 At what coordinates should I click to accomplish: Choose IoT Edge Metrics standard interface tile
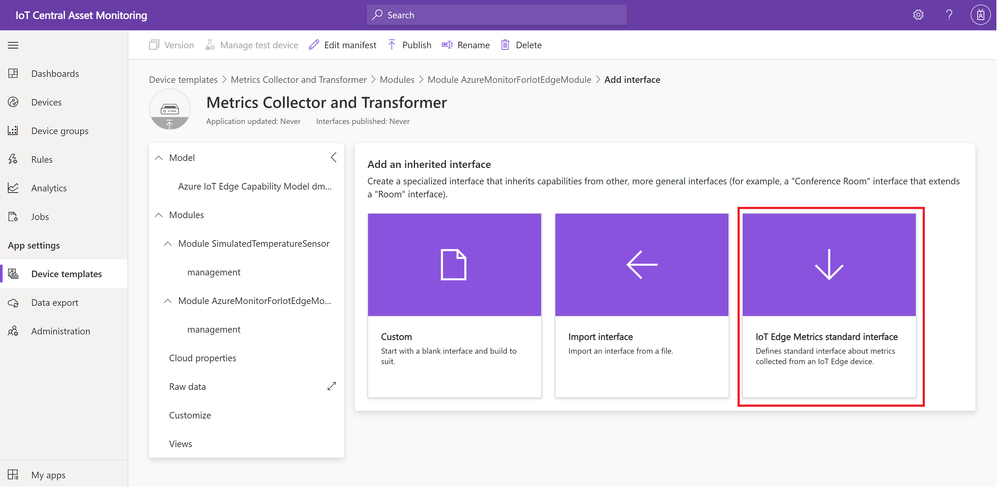829,305
